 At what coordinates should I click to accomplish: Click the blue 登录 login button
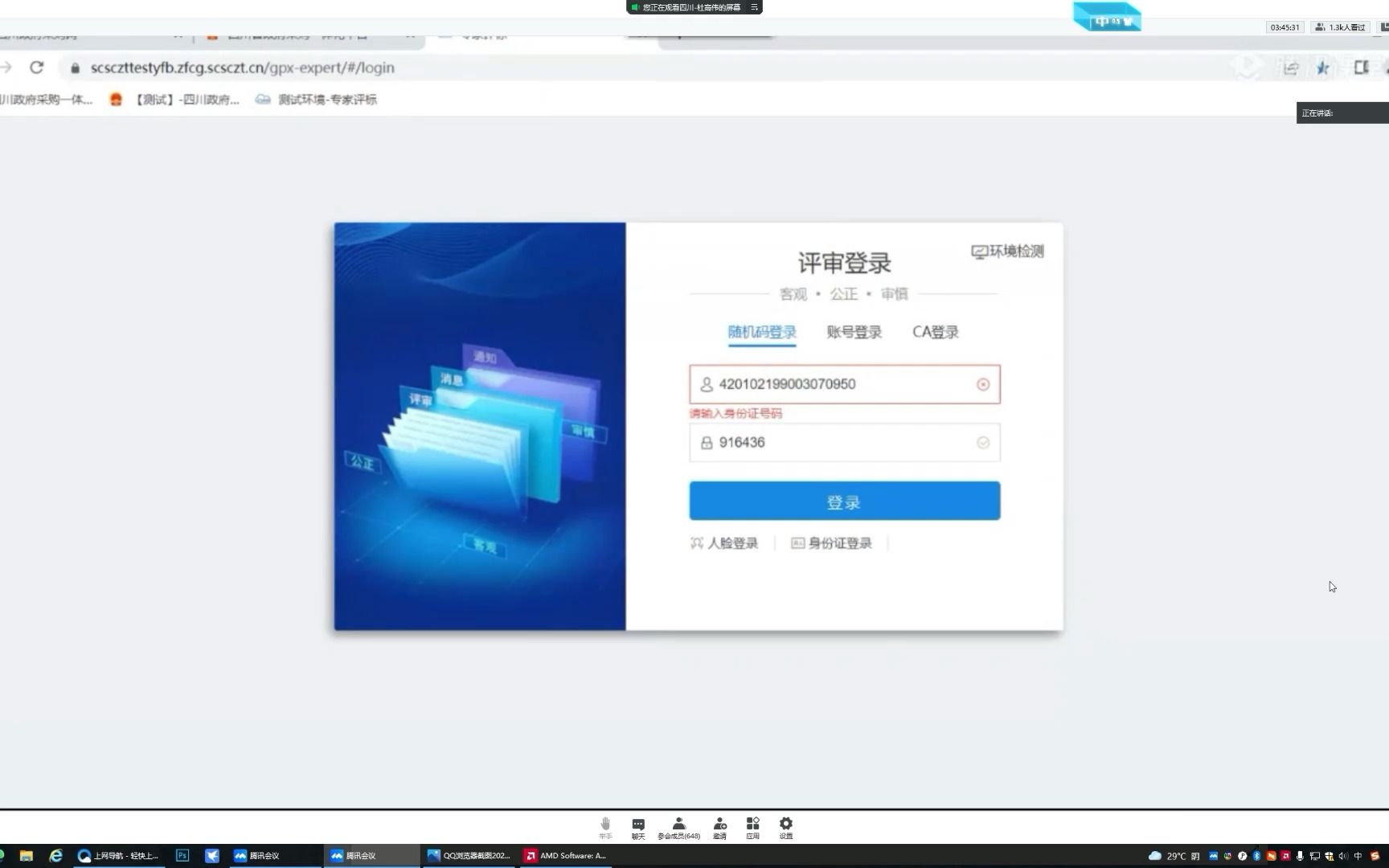(x=844, y=501)
